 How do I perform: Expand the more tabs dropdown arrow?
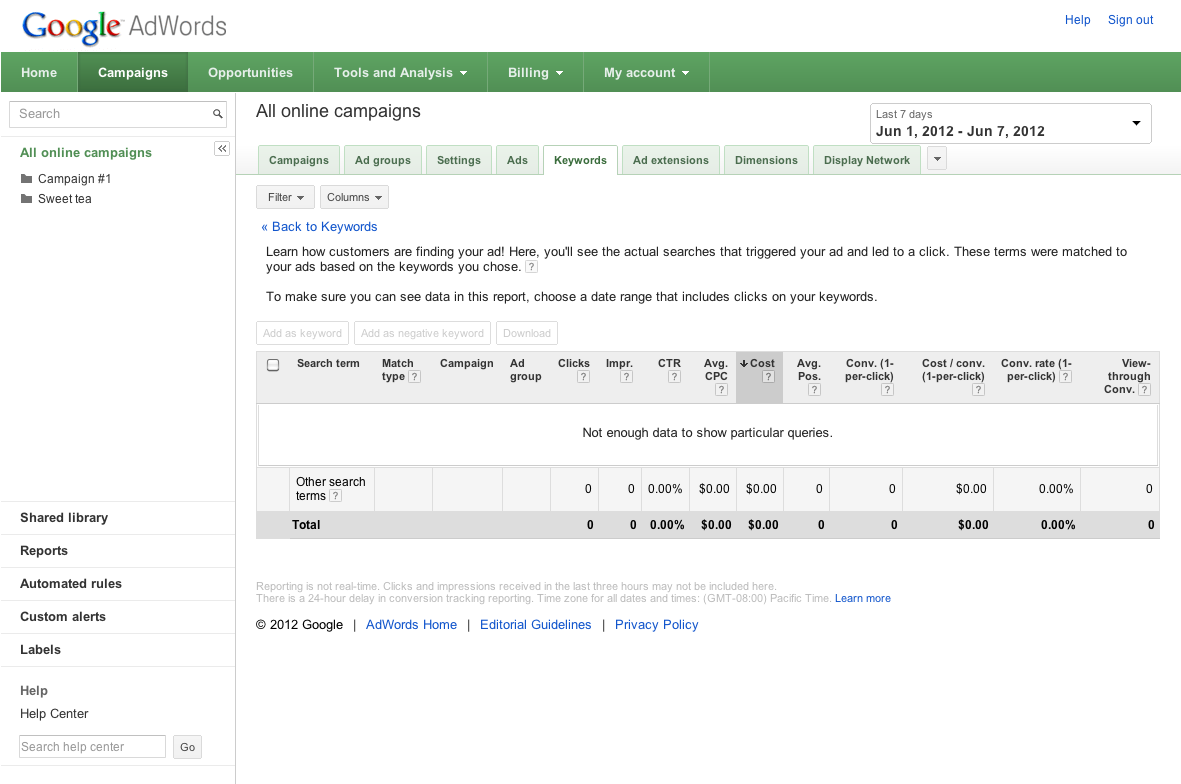pos(937,159)
